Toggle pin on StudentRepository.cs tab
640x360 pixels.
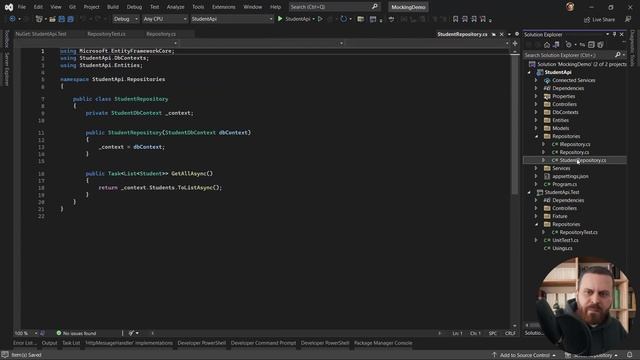click(494, 34)
